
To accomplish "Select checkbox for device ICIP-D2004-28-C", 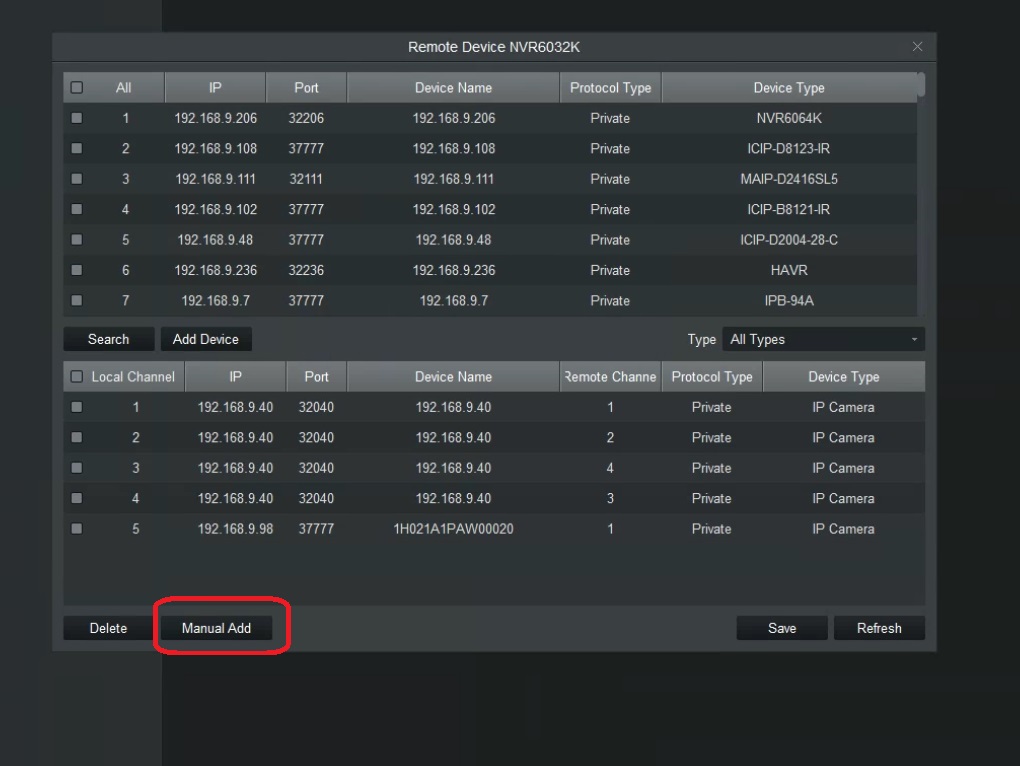I will coord(76,240).
